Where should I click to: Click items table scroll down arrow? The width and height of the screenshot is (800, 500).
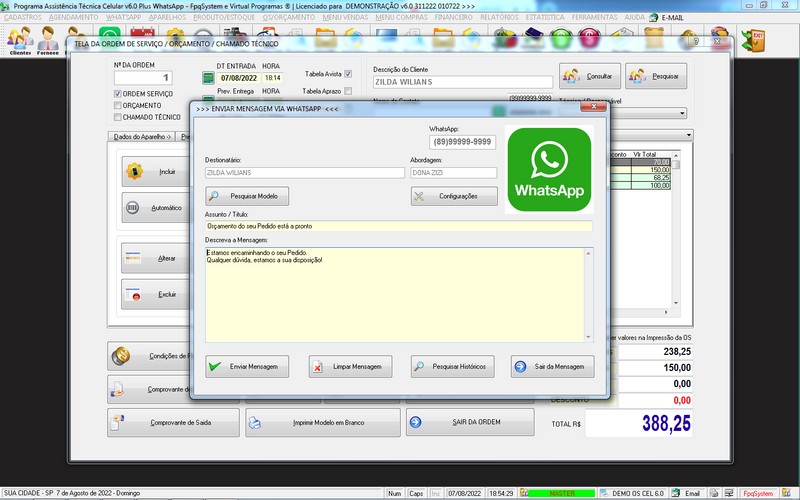(676, 303)
